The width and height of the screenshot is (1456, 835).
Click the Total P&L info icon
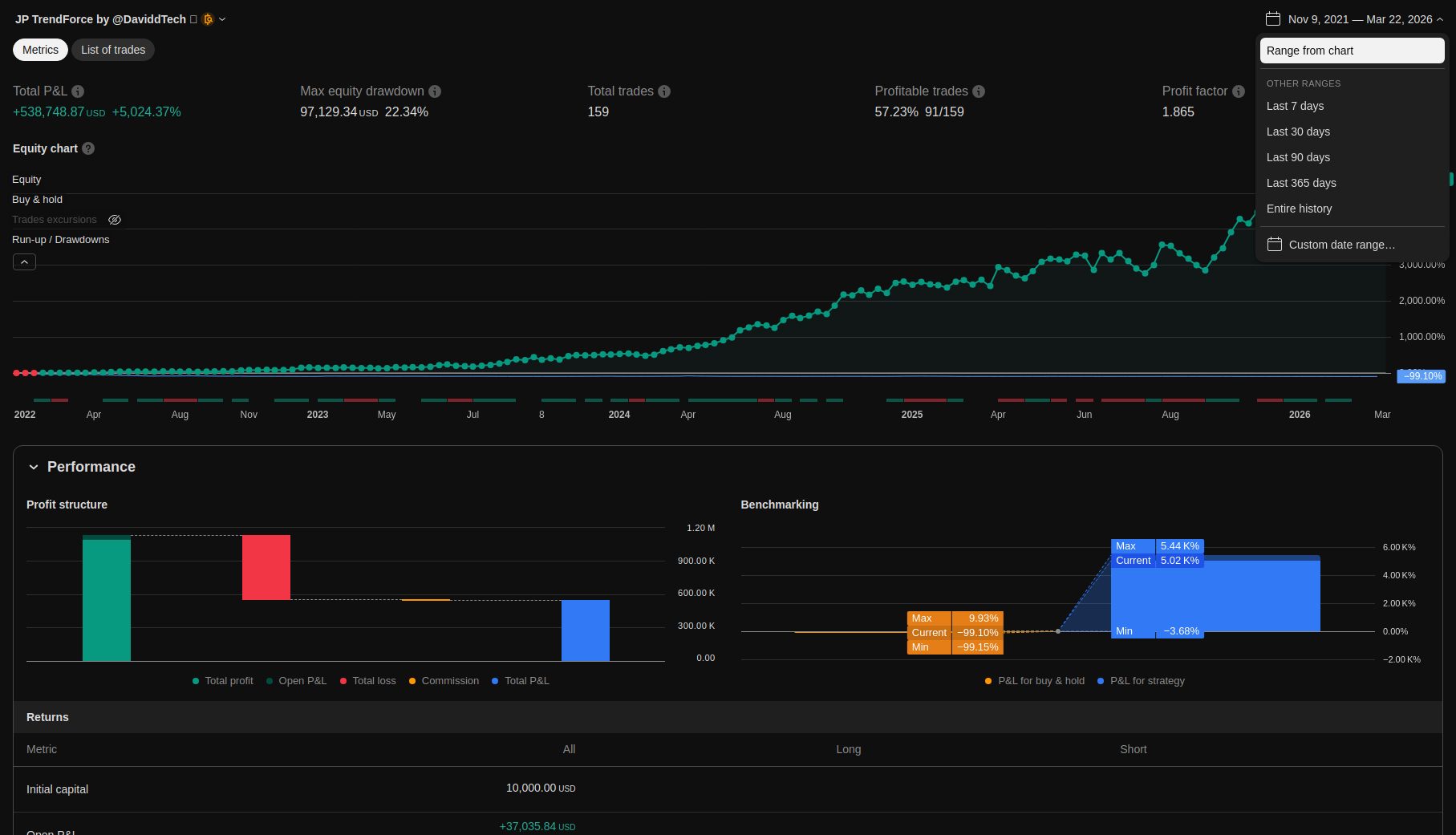pos(78,91)
